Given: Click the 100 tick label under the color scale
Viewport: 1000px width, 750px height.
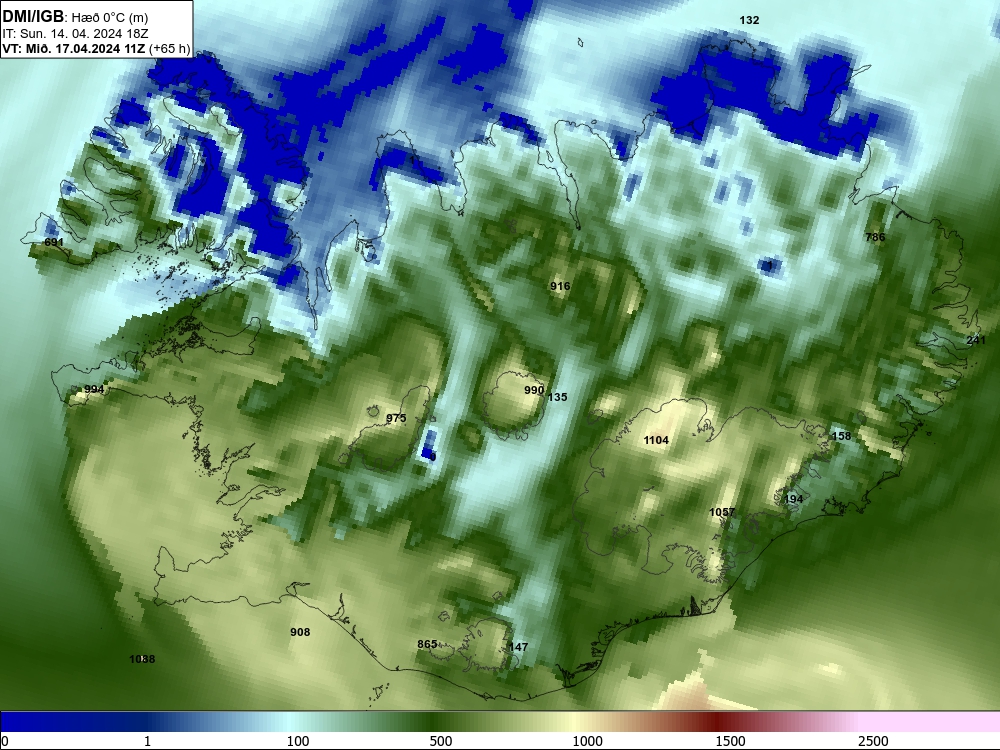Looking at the screenshot, I should tap(298, 741).
